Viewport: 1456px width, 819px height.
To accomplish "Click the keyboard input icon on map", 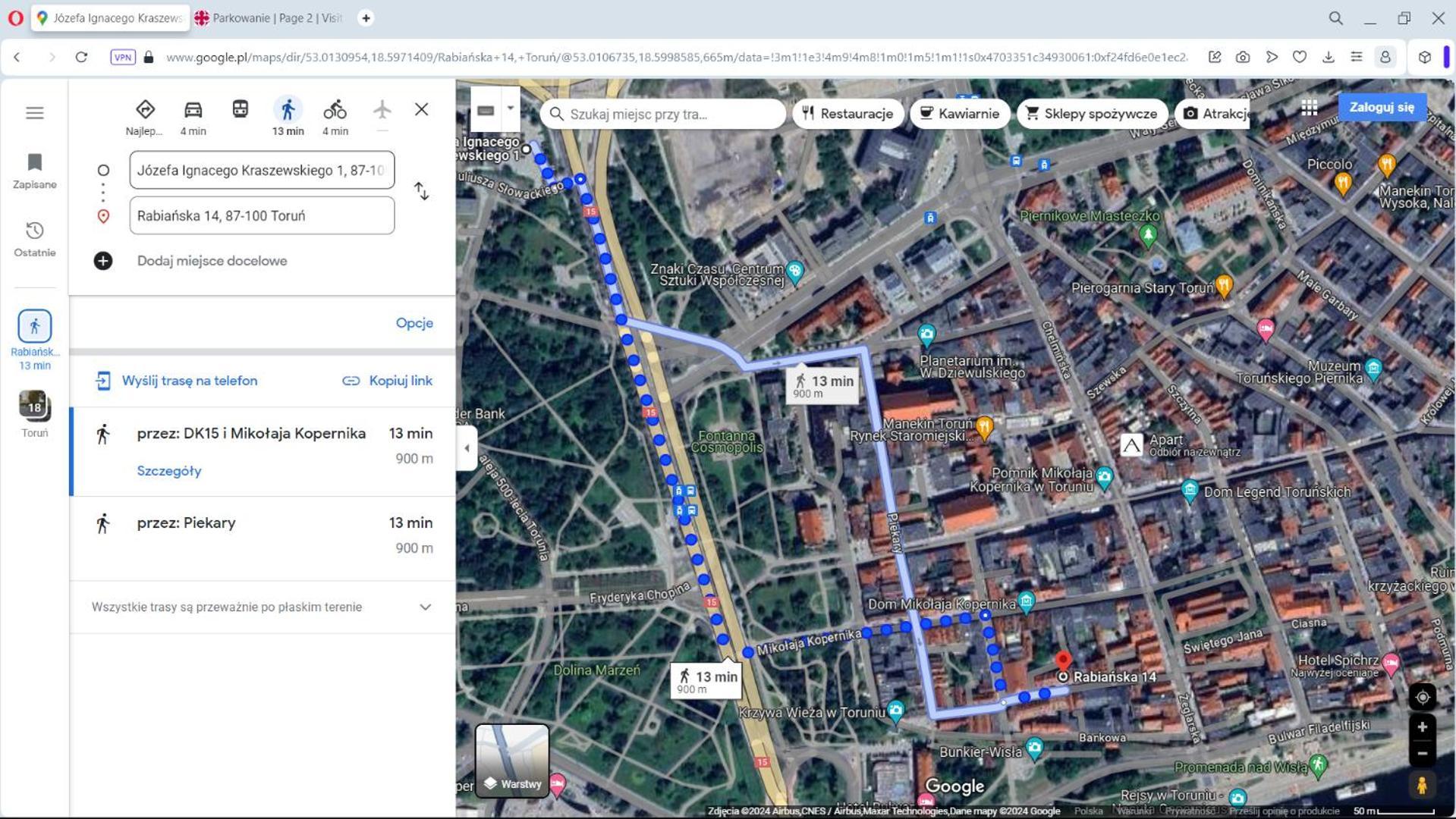I will point(486,111).
